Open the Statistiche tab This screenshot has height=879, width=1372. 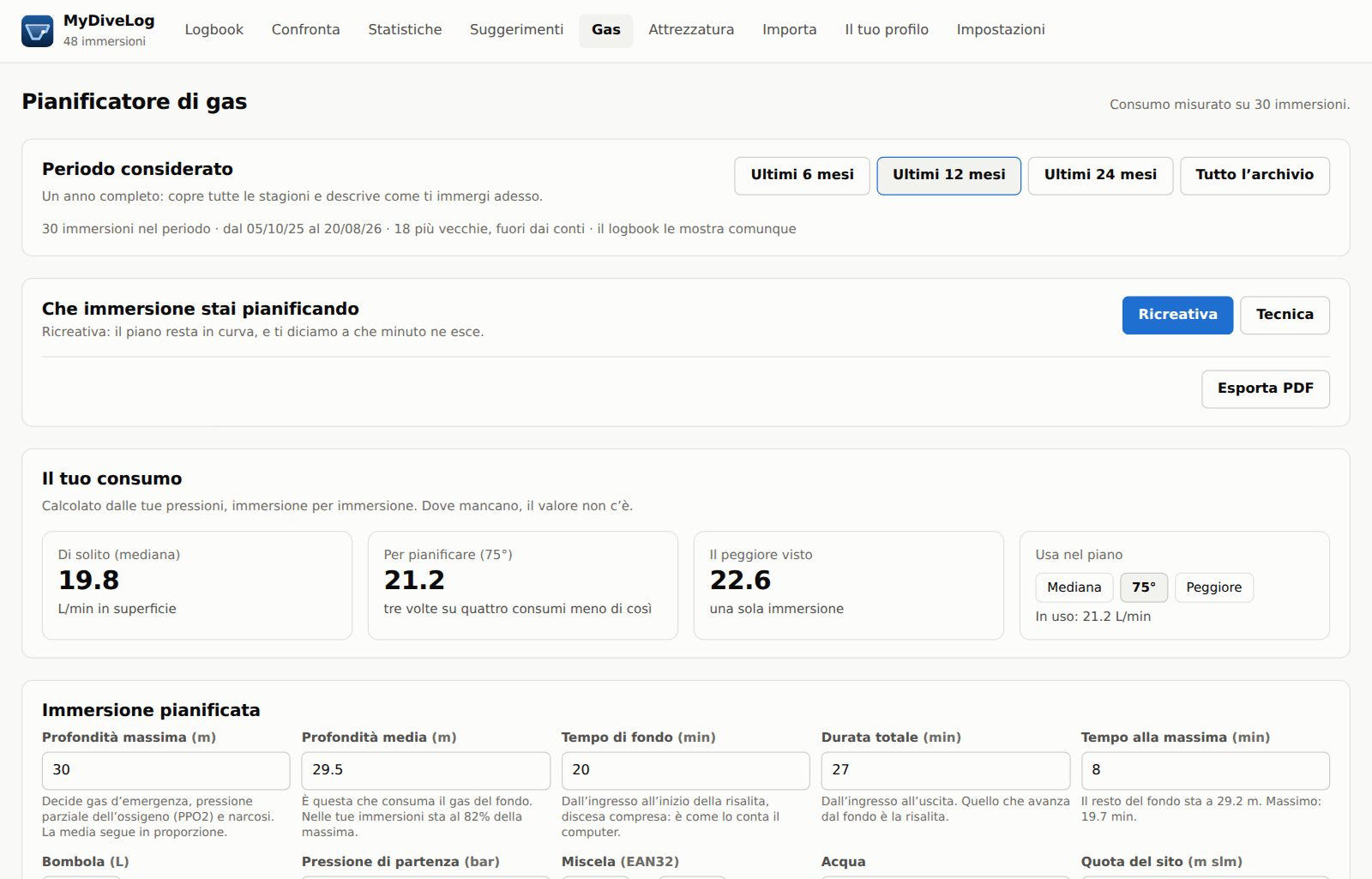point(405,30)
